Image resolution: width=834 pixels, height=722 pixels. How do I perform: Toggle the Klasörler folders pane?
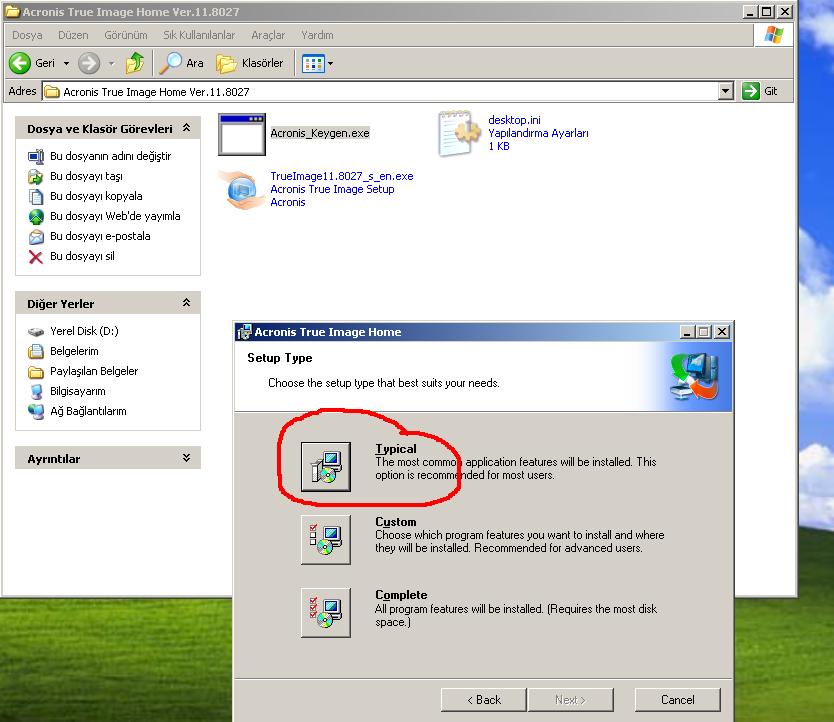tap(249, 63)
